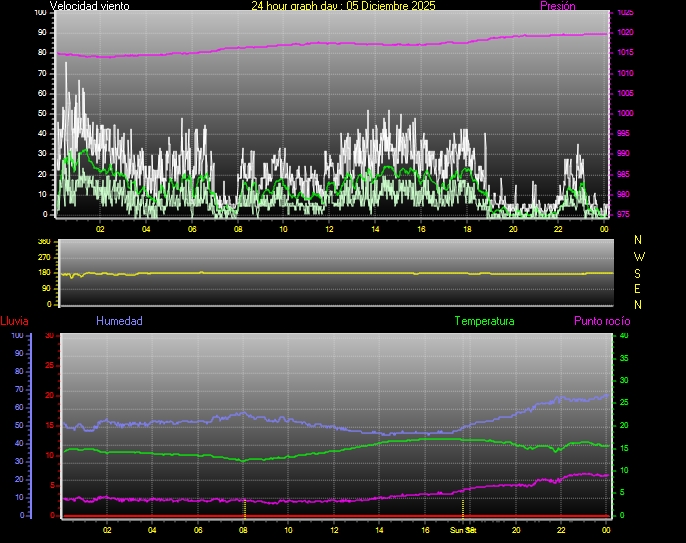The width and height of the screenshot is (686, 543).
Task: Select the Temperatura legend label
Action: [x=484, y=321]
